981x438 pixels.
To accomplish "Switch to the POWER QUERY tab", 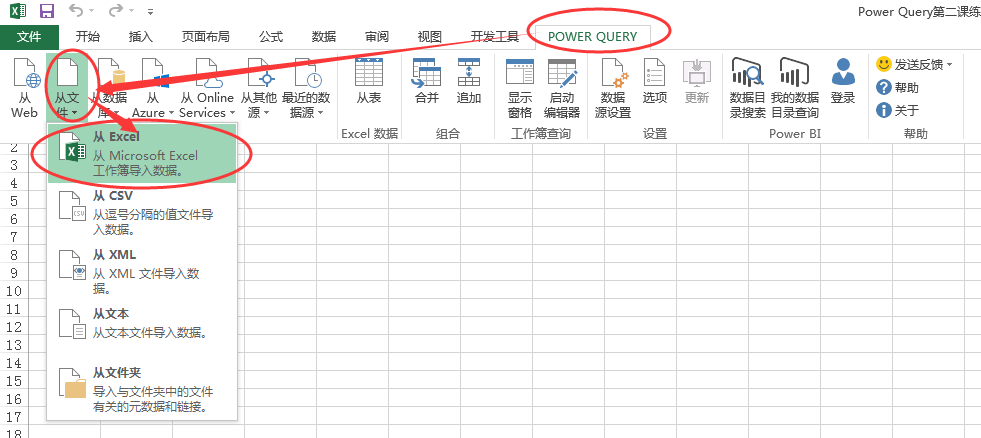I will coord(592,37).
